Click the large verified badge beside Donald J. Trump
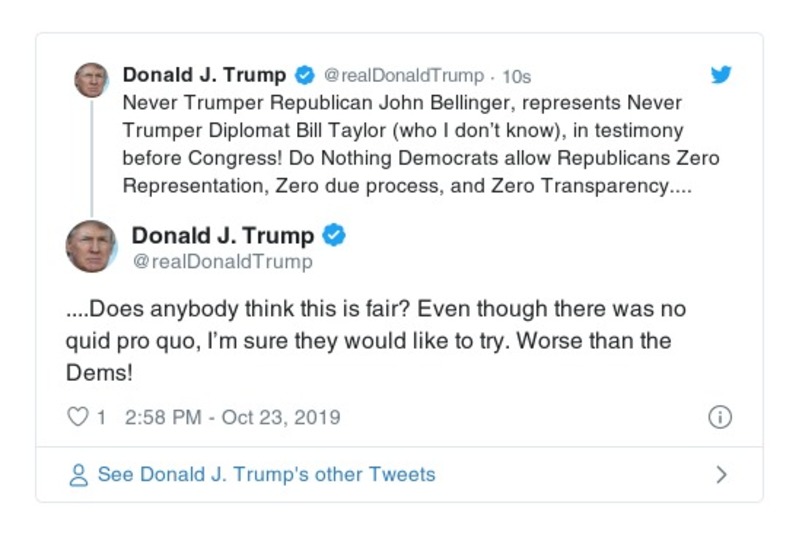The height and width of the screenshot is (538, 799). pyautogui.click(x=334, y=236)
